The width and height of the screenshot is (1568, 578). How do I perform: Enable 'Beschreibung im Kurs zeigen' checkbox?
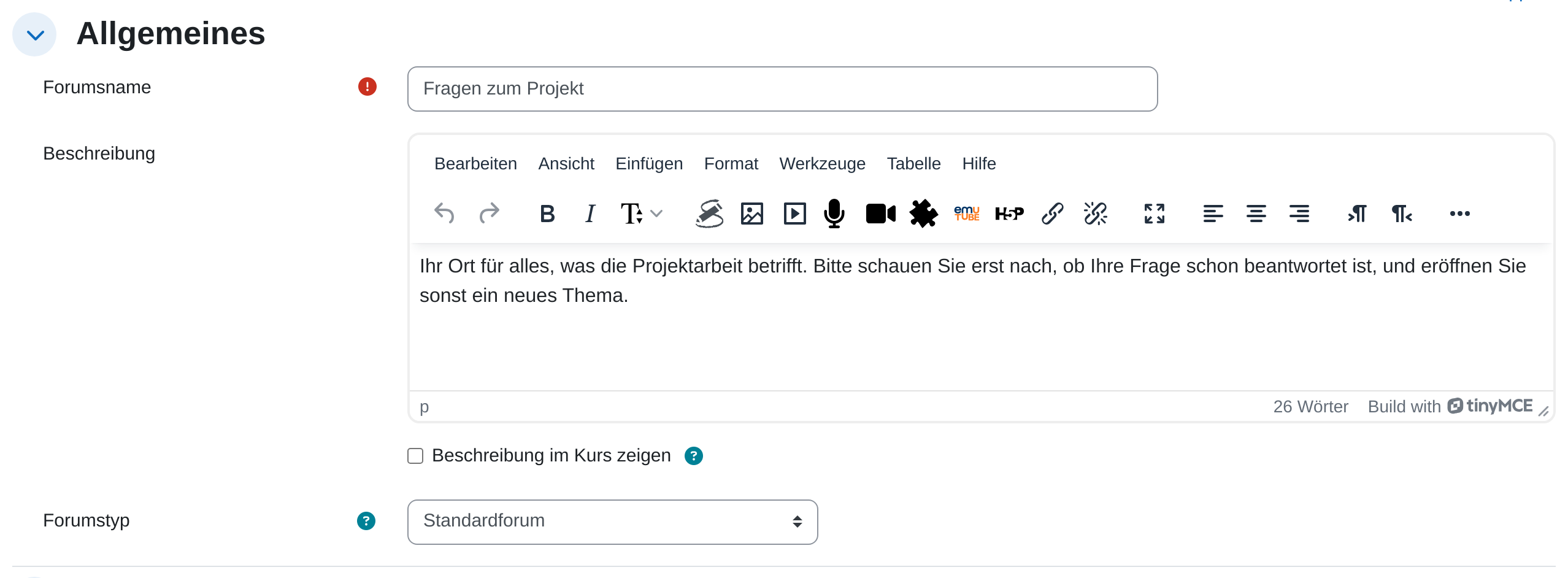click(415, 456)
